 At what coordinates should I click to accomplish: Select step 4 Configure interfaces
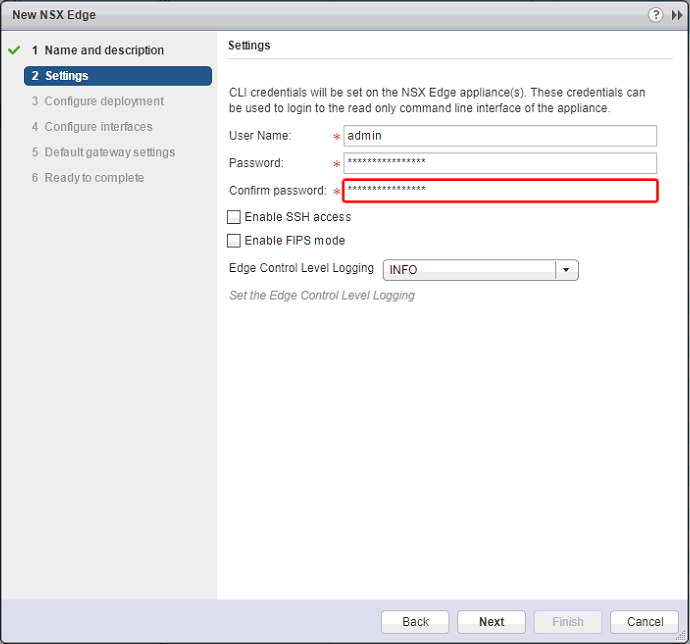98,127
